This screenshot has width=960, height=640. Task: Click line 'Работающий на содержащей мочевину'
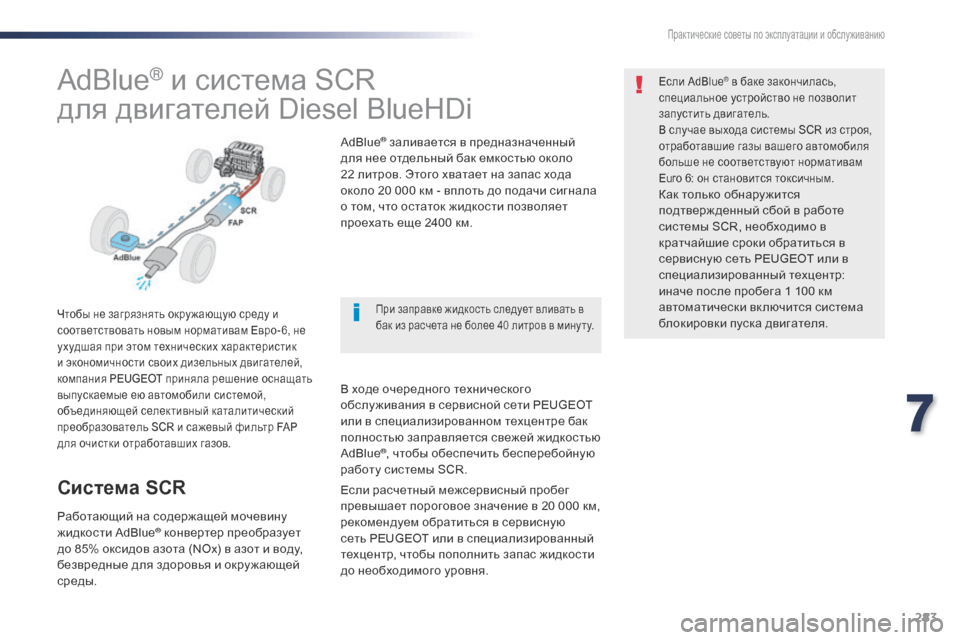tap(172, 516)
